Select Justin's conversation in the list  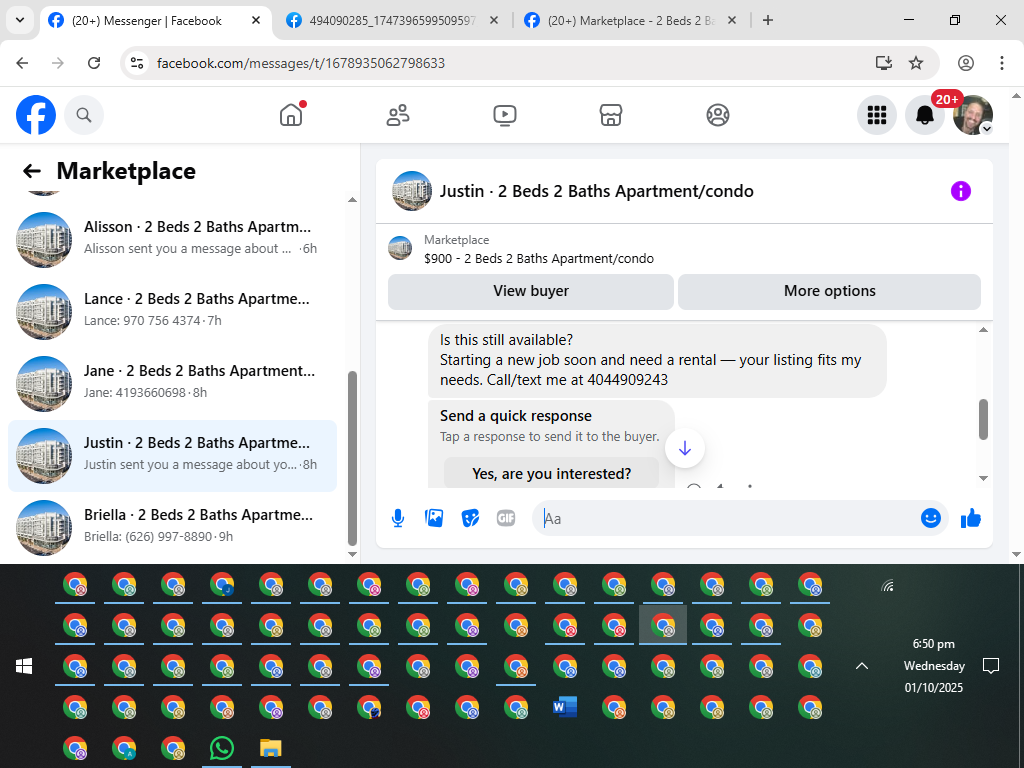click(x=172, y=455)
